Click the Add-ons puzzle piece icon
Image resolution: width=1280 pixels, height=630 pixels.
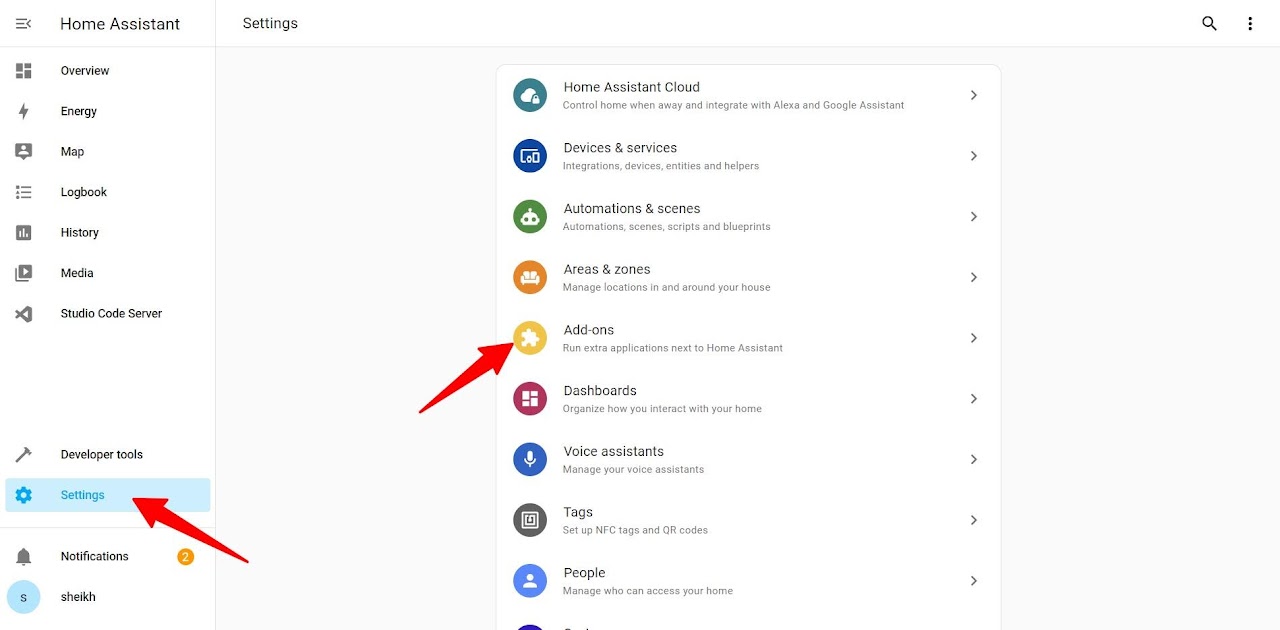pyautogui.click(x=530, y=338)
